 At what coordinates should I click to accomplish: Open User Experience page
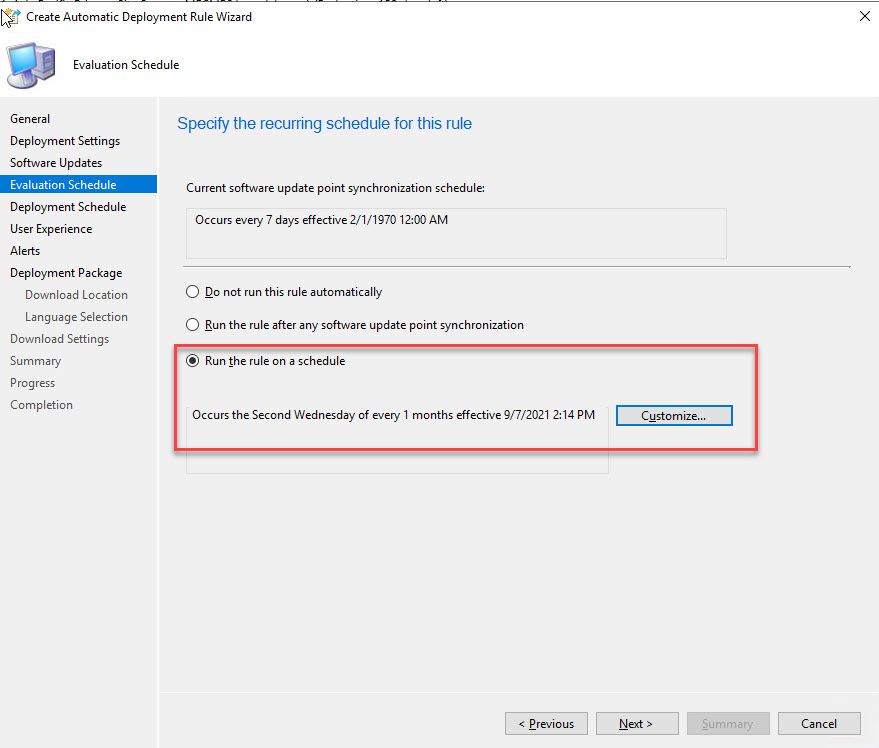51,229
